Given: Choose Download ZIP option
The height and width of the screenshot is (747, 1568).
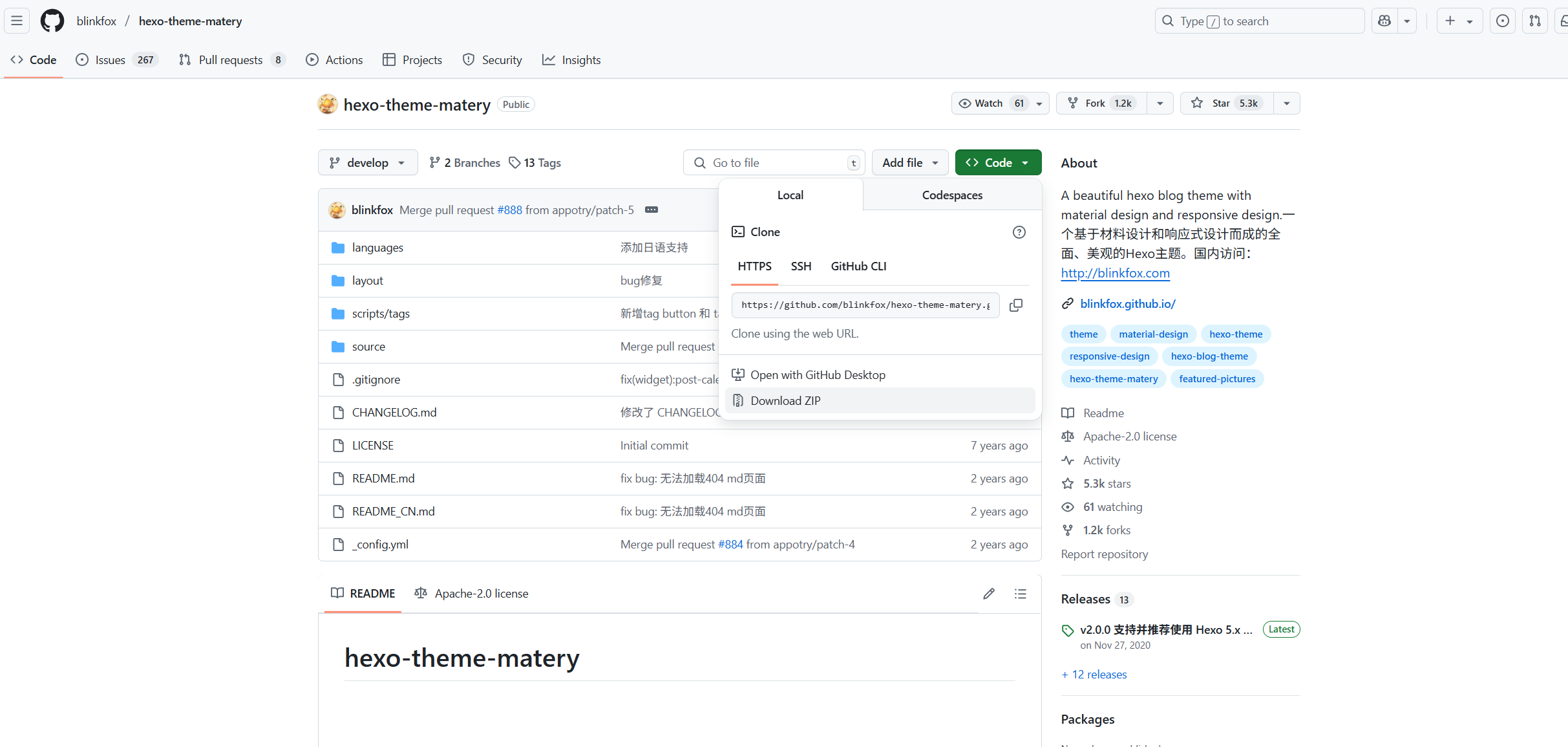Looking at the screenshot, I should 785,401.
